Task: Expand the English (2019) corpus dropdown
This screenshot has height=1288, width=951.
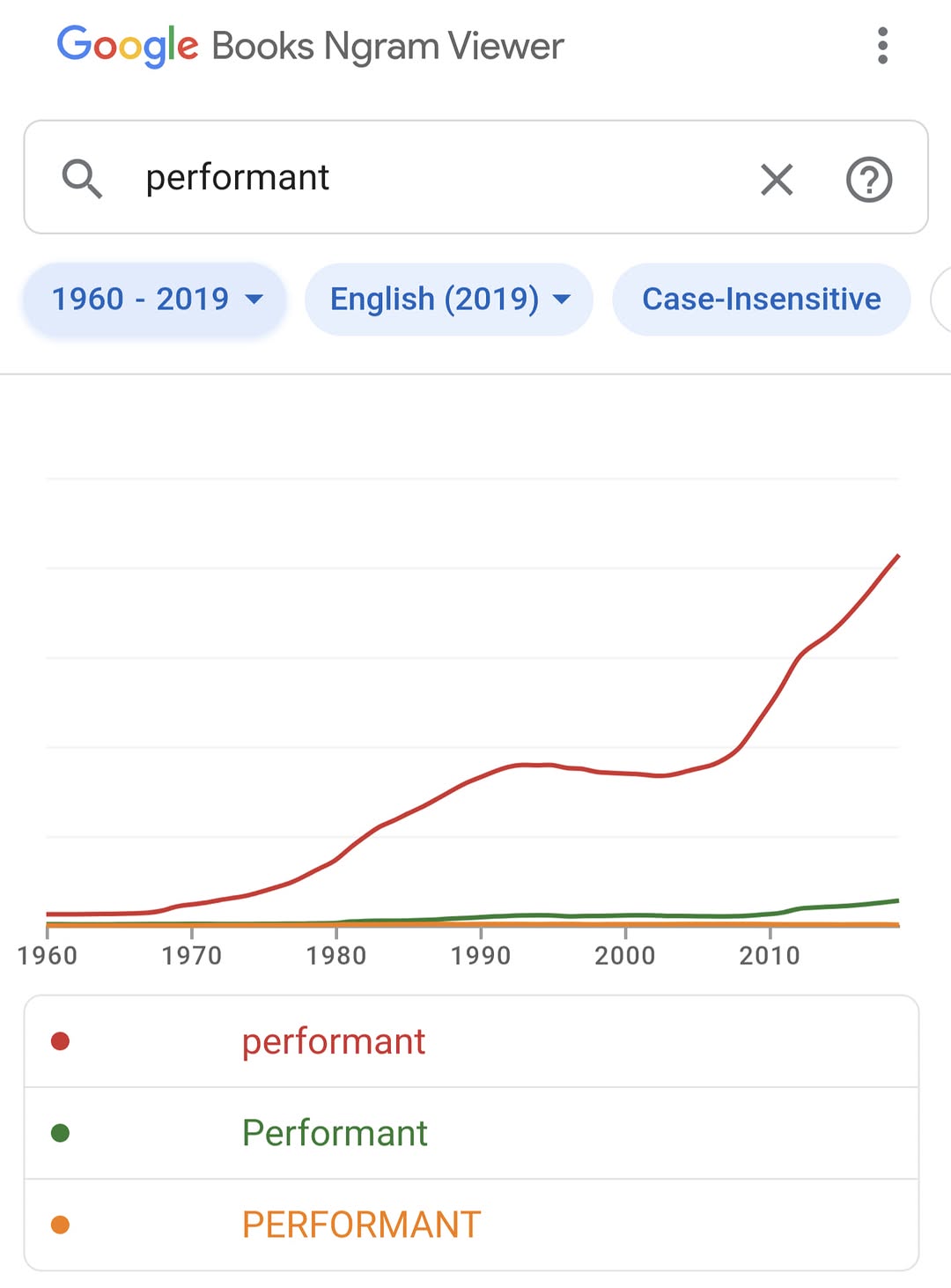Action: 449,300
